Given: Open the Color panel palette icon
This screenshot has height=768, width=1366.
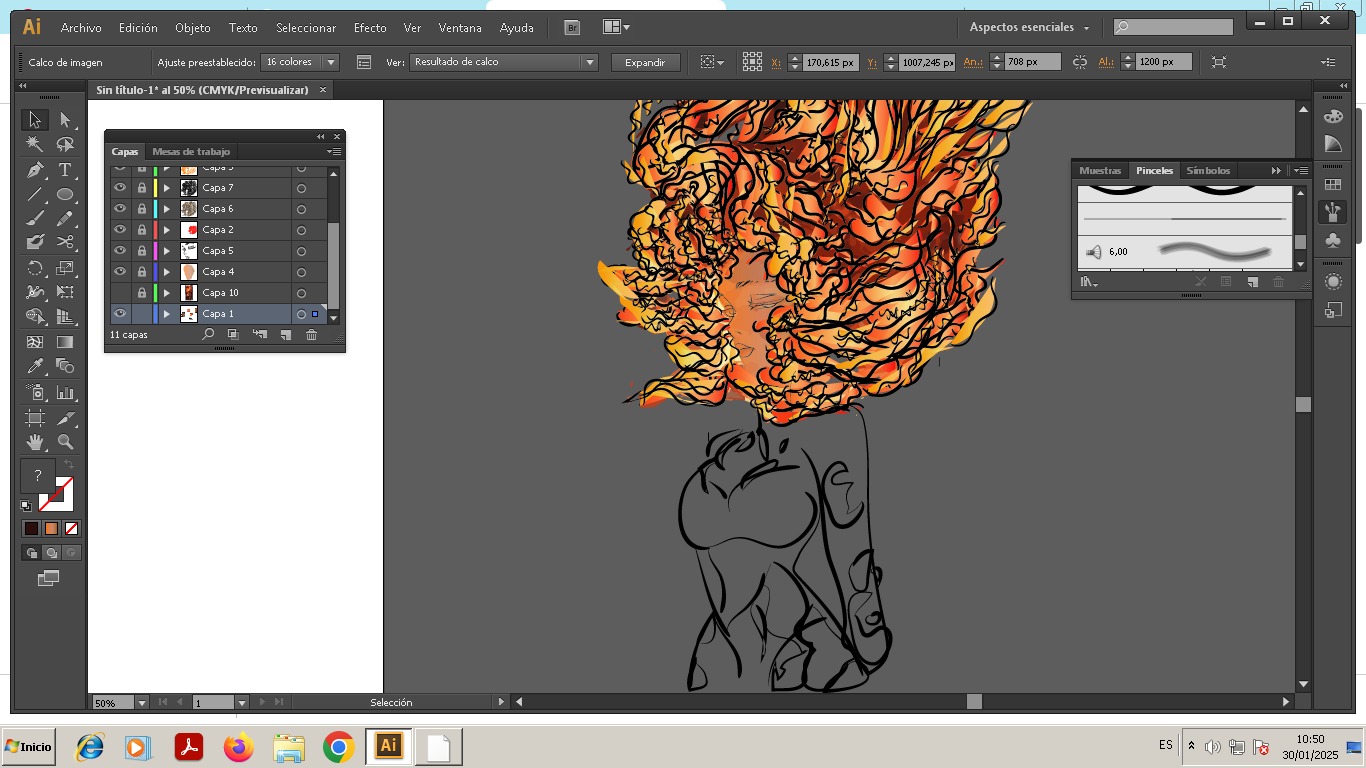Looking at the screenshot, I should coord(1332,116).
